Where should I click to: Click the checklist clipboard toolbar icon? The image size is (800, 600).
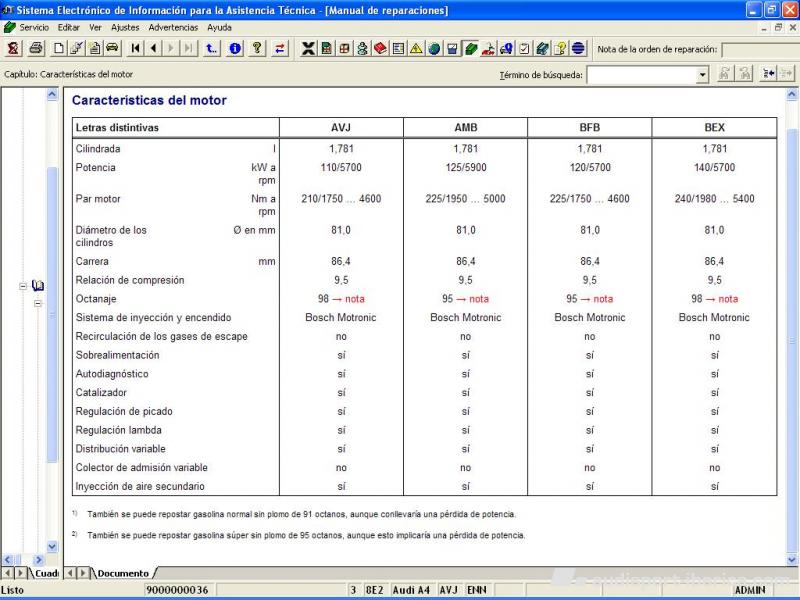tap(524, 48)
